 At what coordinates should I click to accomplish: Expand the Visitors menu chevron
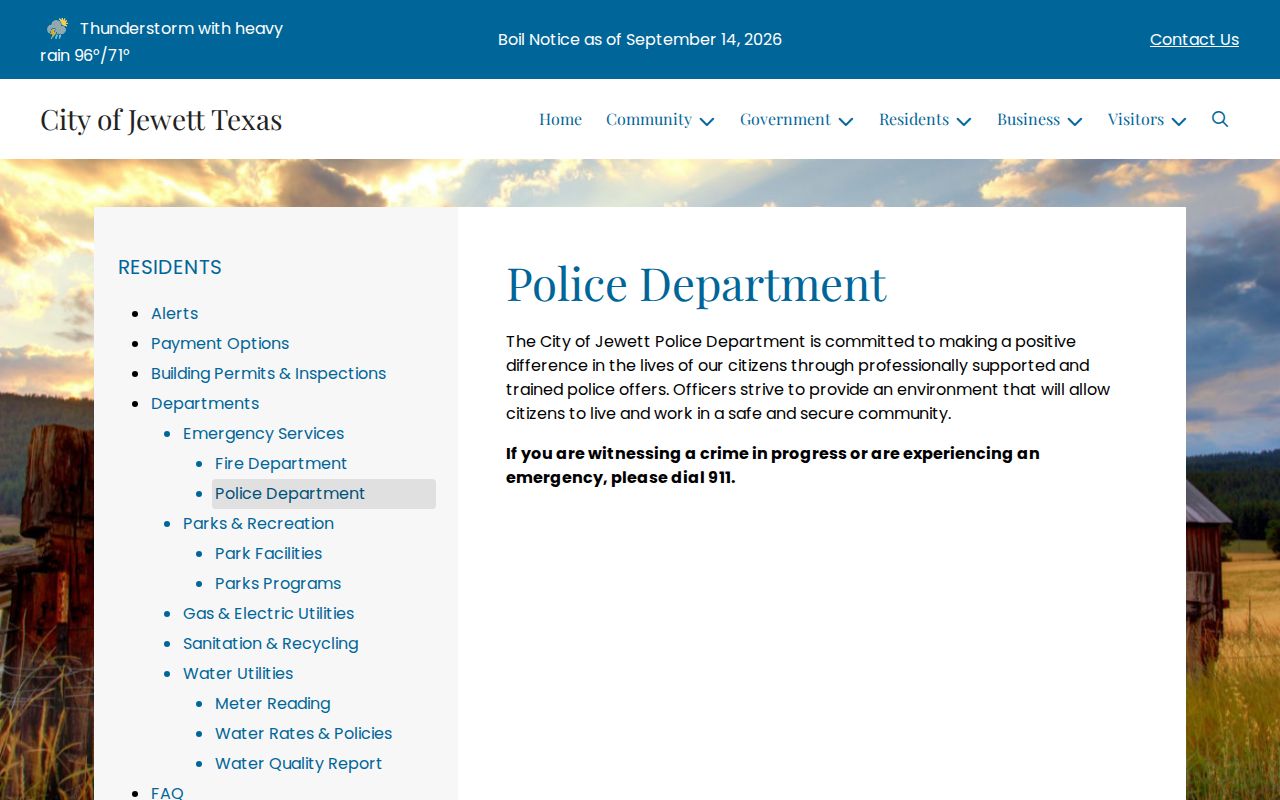pos(1179,121)
